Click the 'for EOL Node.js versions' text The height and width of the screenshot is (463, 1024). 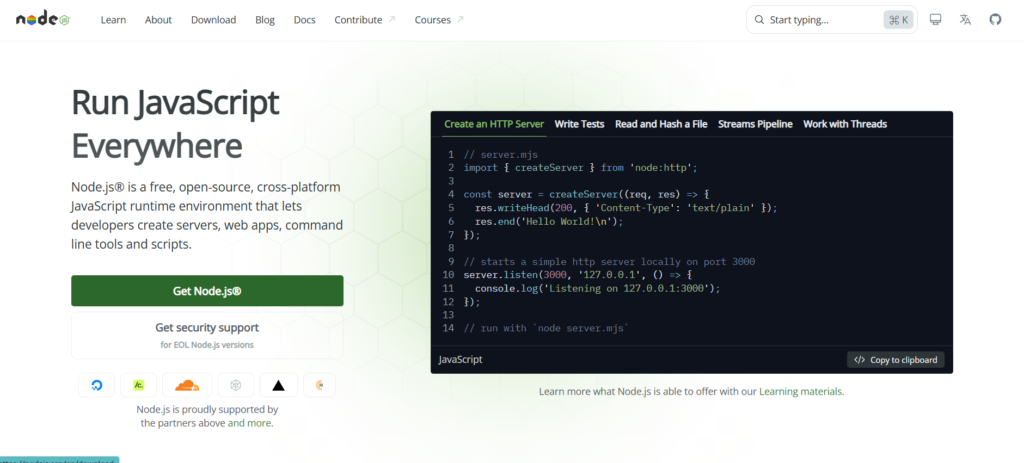click(207, 345)
